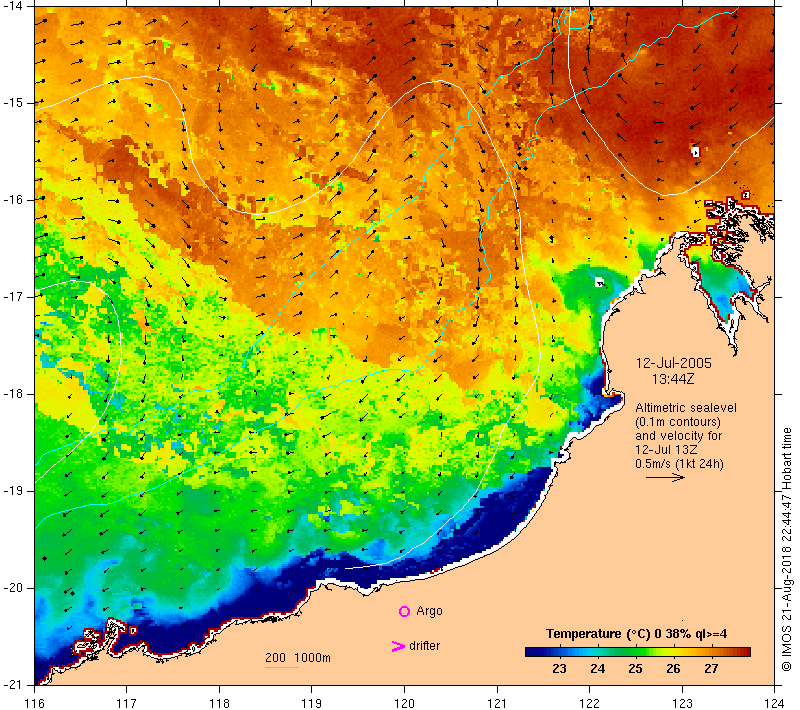
Task: Click the '119' longitude axis label
Action: (x=312, y=703)
